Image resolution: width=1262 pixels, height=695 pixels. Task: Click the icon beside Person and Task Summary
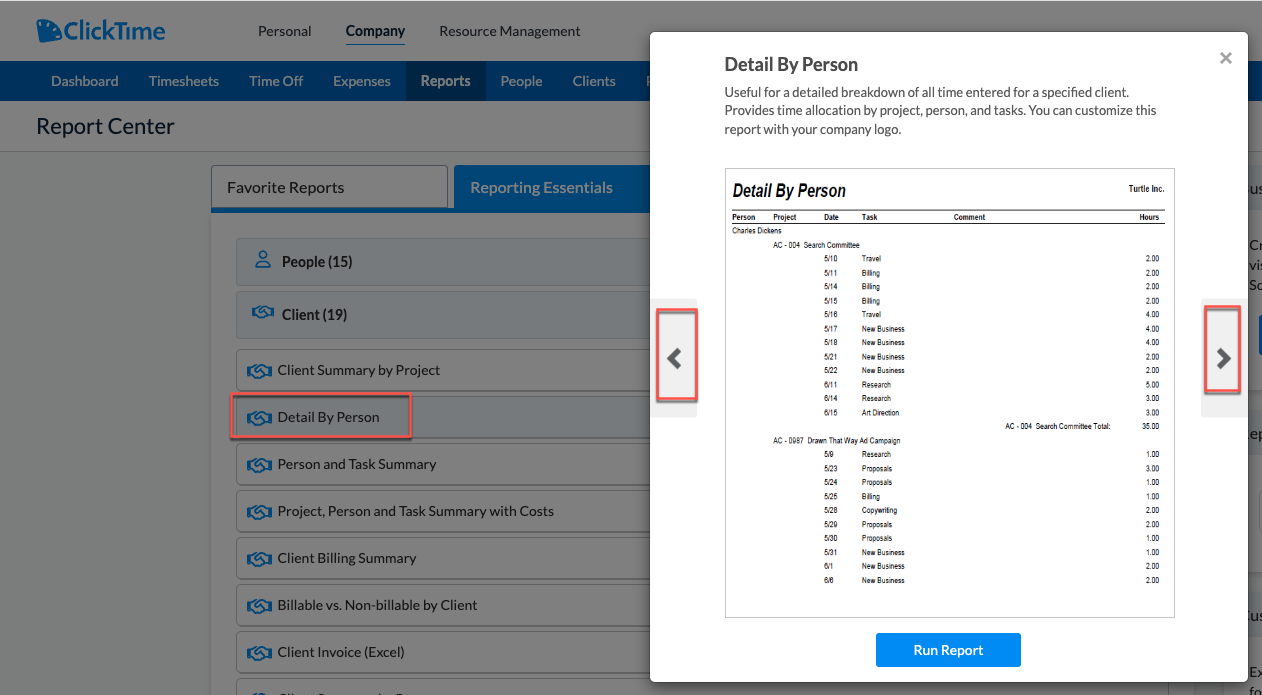(262, 464)
